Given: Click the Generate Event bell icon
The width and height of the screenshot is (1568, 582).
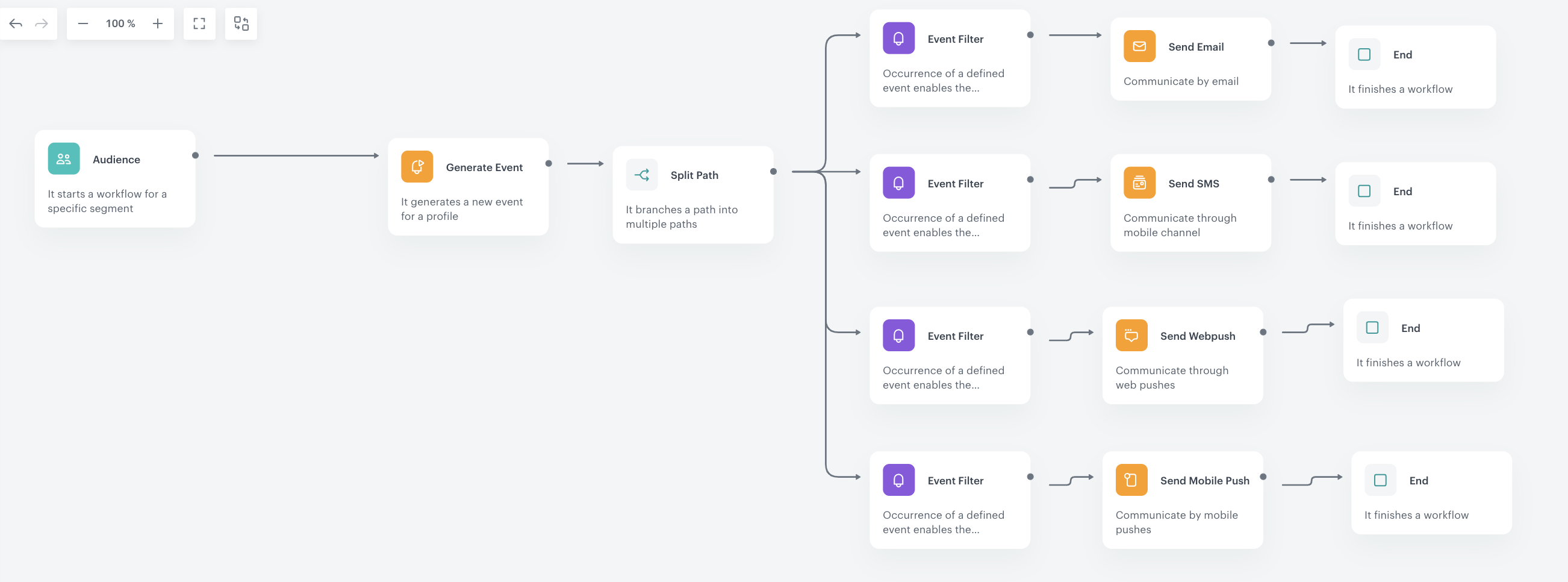Looking at the screenshot, I should click(417, 167).
